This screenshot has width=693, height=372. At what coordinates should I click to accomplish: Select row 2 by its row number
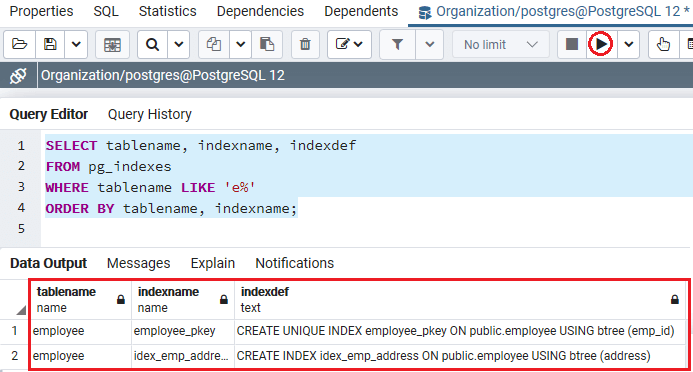pos(15,356)
